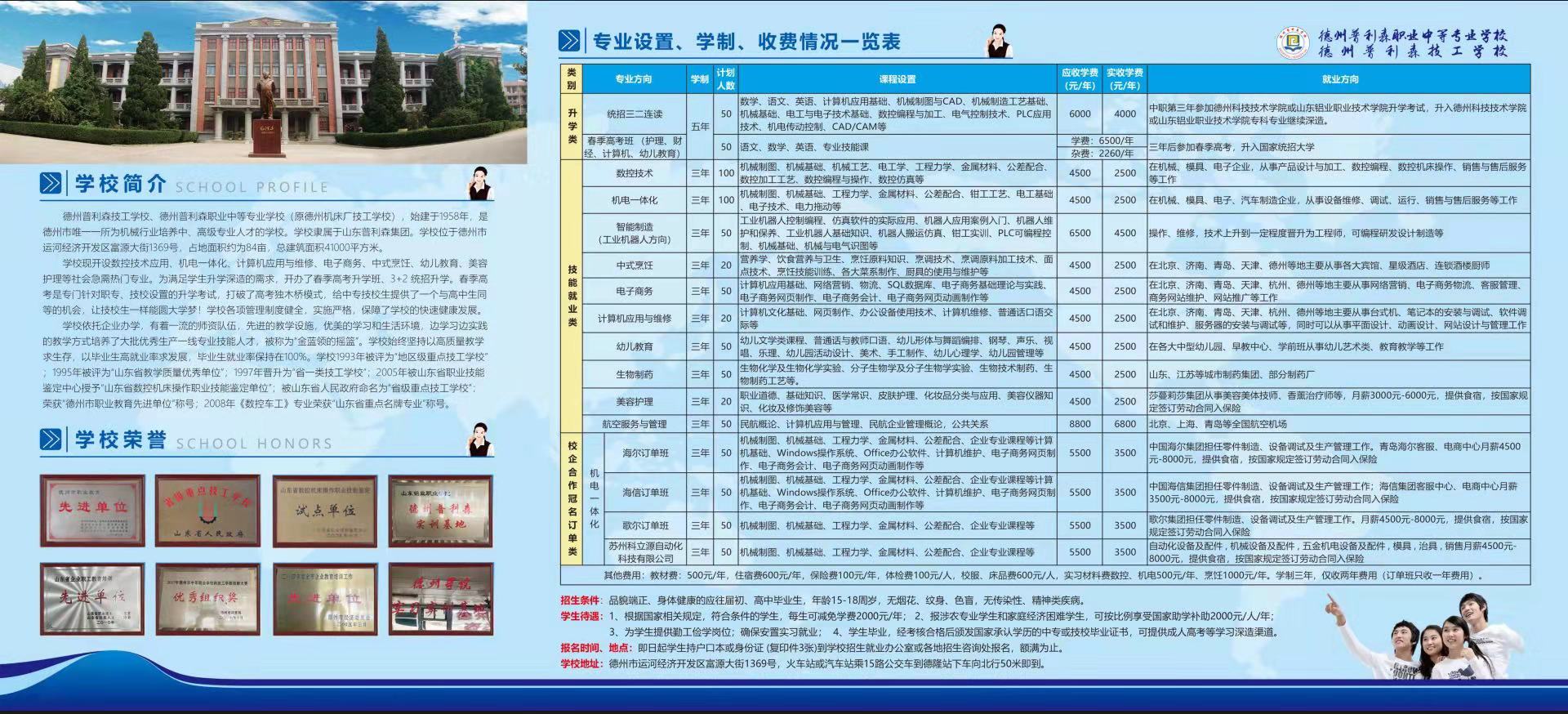Viewport: 1568px width, 714px height.
Task: Click the woman figure next to SCHOOL PROFILE
Action: pyautogui.click(x=480, y=183)
